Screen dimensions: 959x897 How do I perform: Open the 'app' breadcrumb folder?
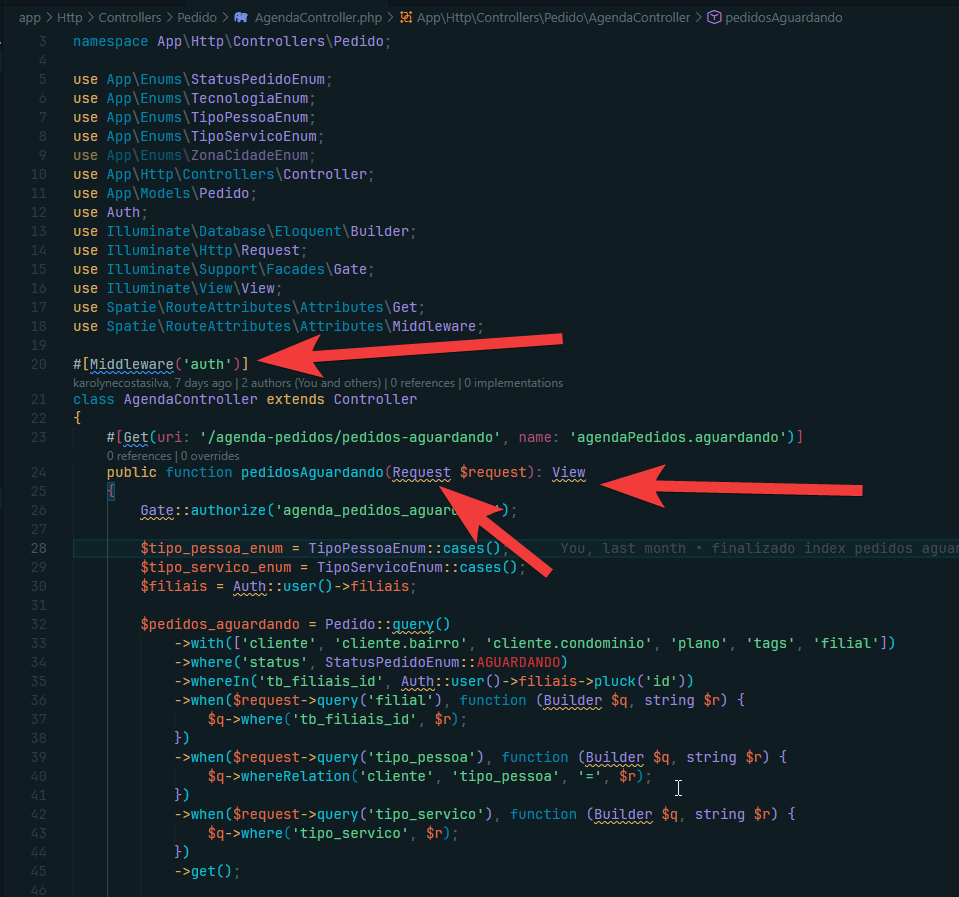pos(30,17)
